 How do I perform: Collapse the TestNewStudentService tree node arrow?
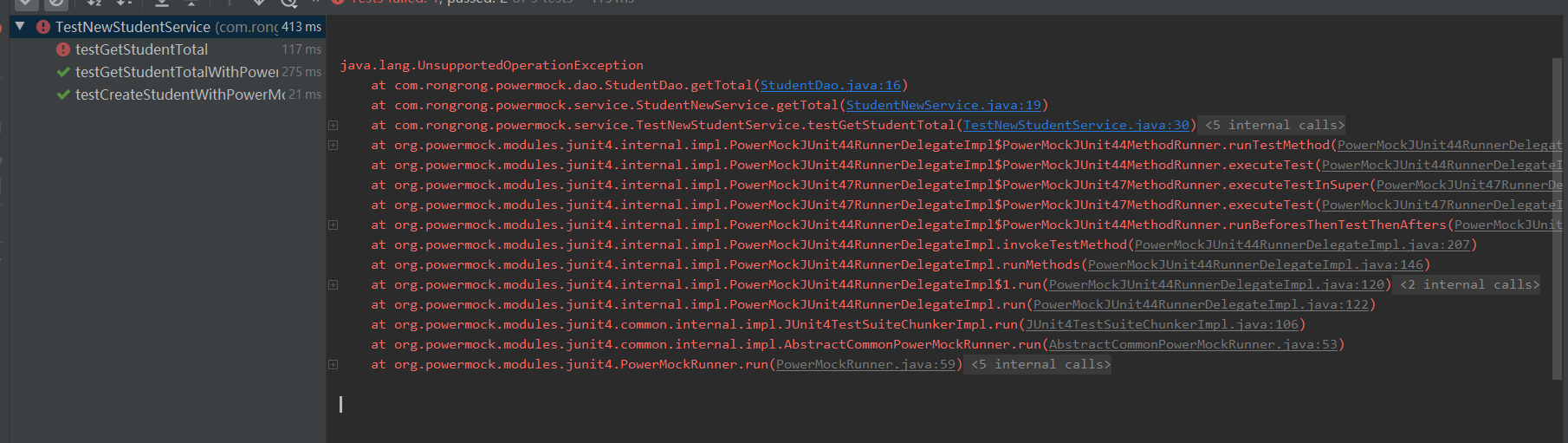tap(20, 27)
